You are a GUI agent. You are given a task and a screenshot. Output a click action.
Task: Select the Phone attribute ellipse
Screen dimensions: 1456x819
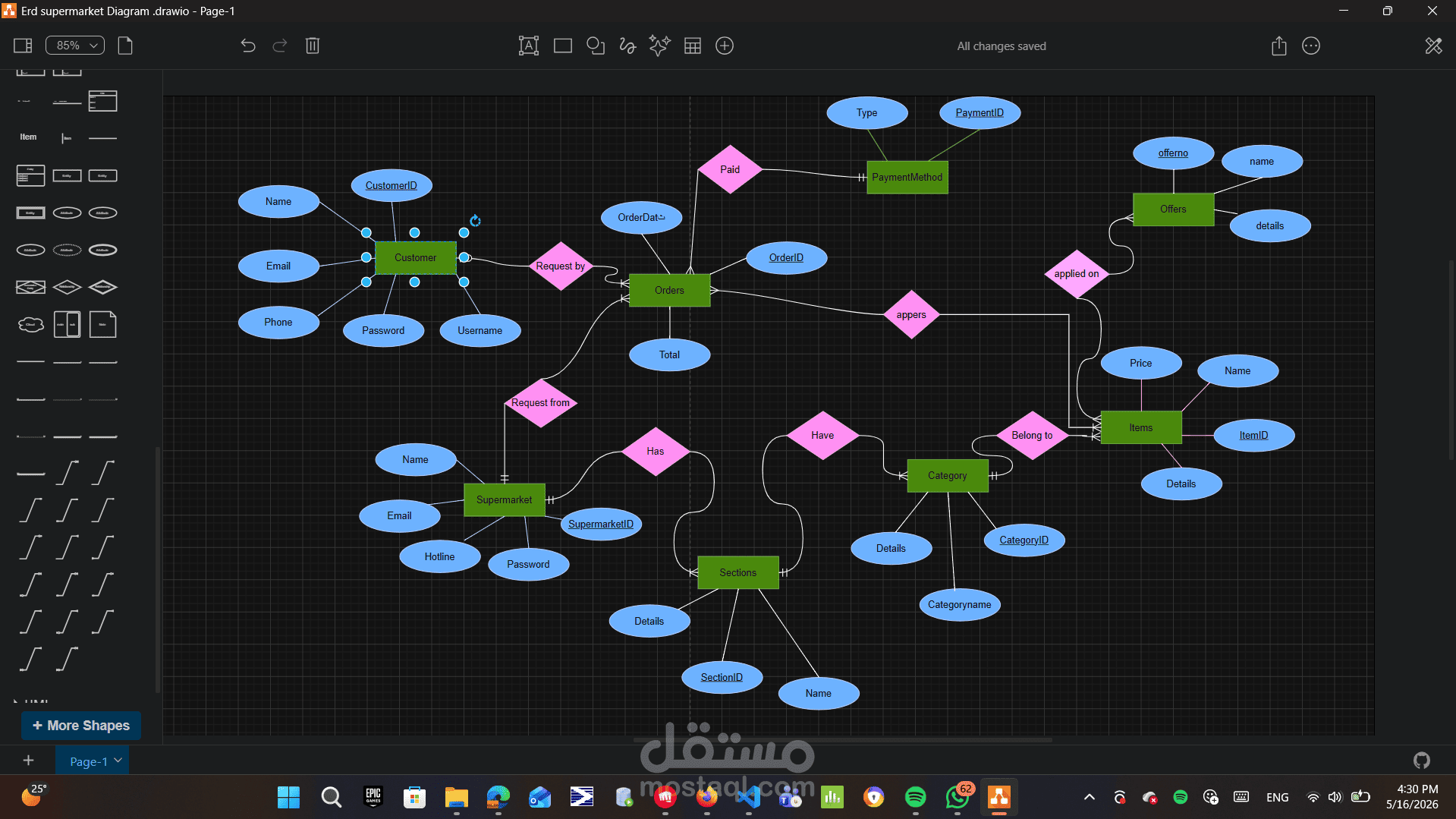pyautogui.click(x=278, y=323)
